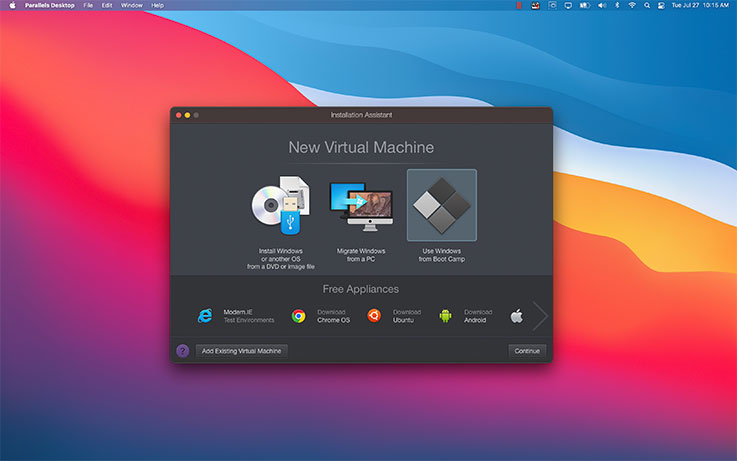Open Spotlight search magnifier

(x=647, y=5)
